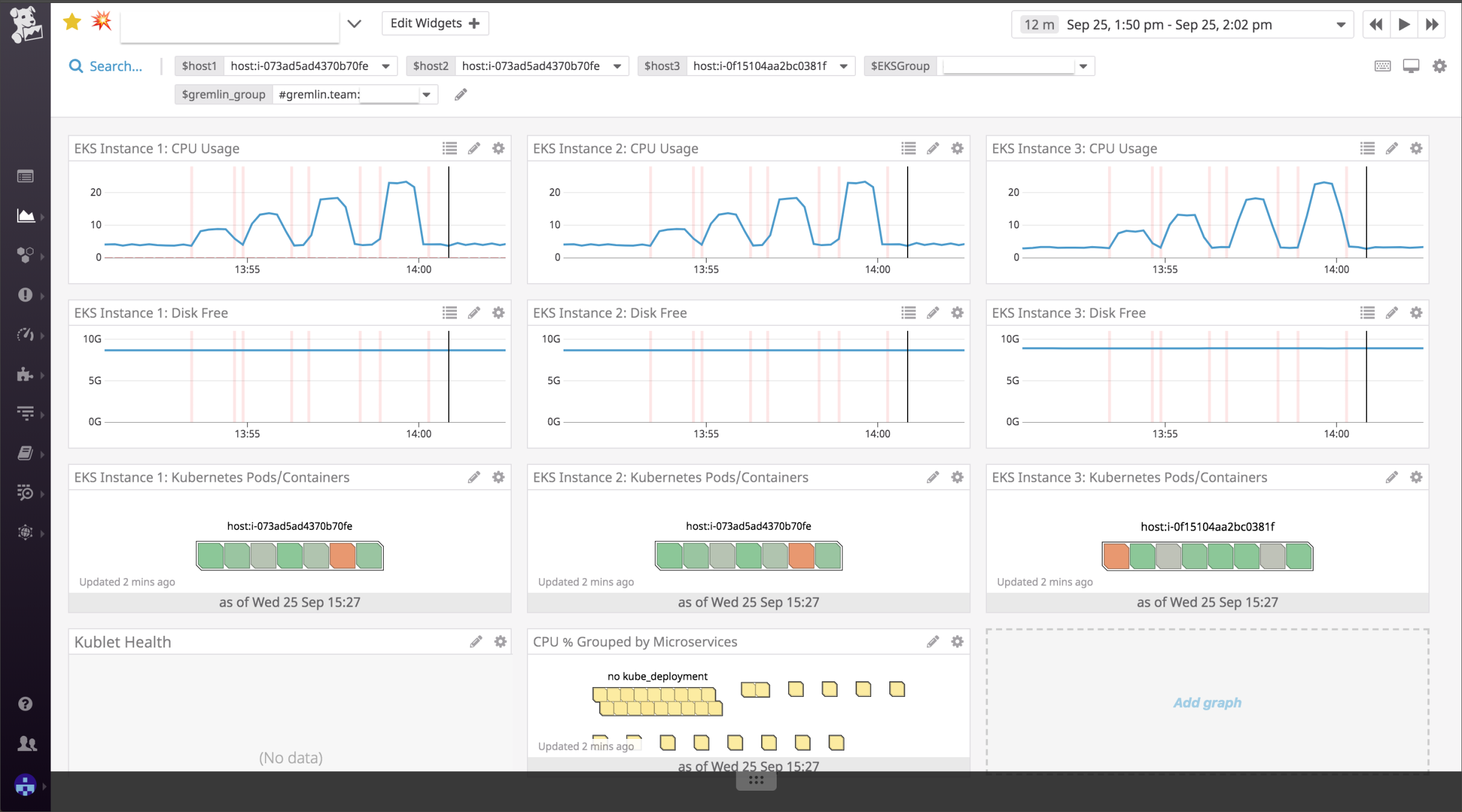Open the $EKSGroup dropdown
Image resolution: width=1462 pixels, height=812 pixels.
tap(1083, 66)
